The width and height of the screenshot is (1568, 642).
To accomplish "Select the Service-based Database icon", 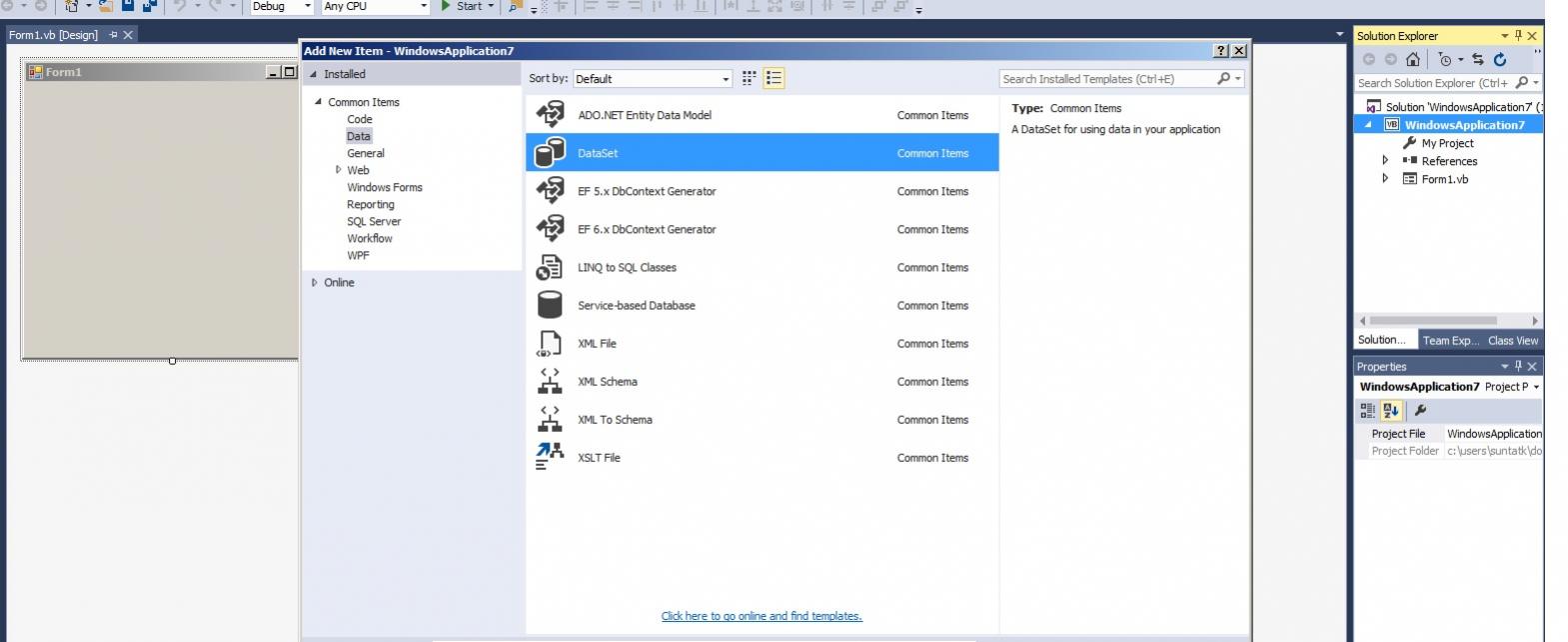I will point(550,305).
